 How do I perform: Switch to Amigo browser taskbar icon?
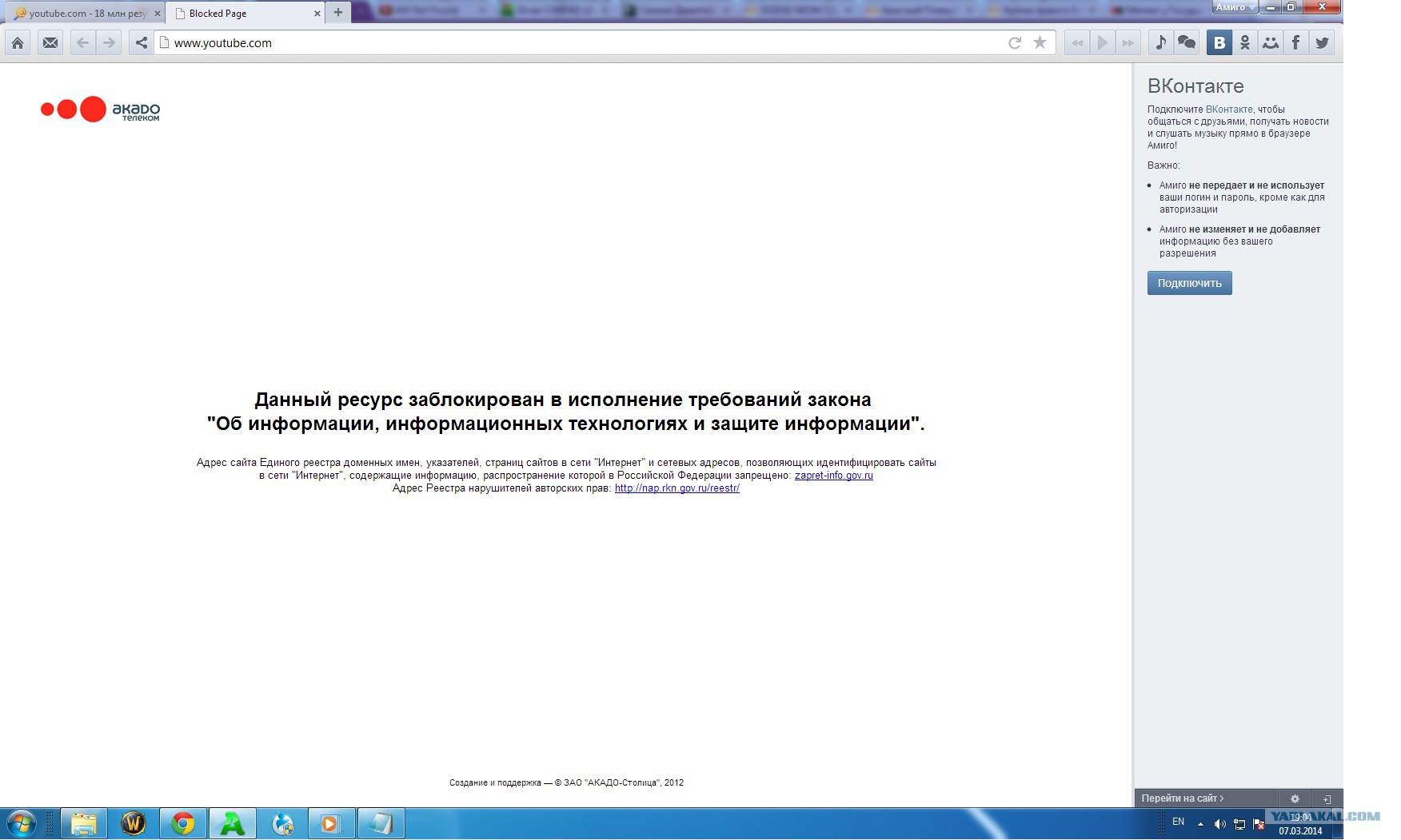point(233,823)
